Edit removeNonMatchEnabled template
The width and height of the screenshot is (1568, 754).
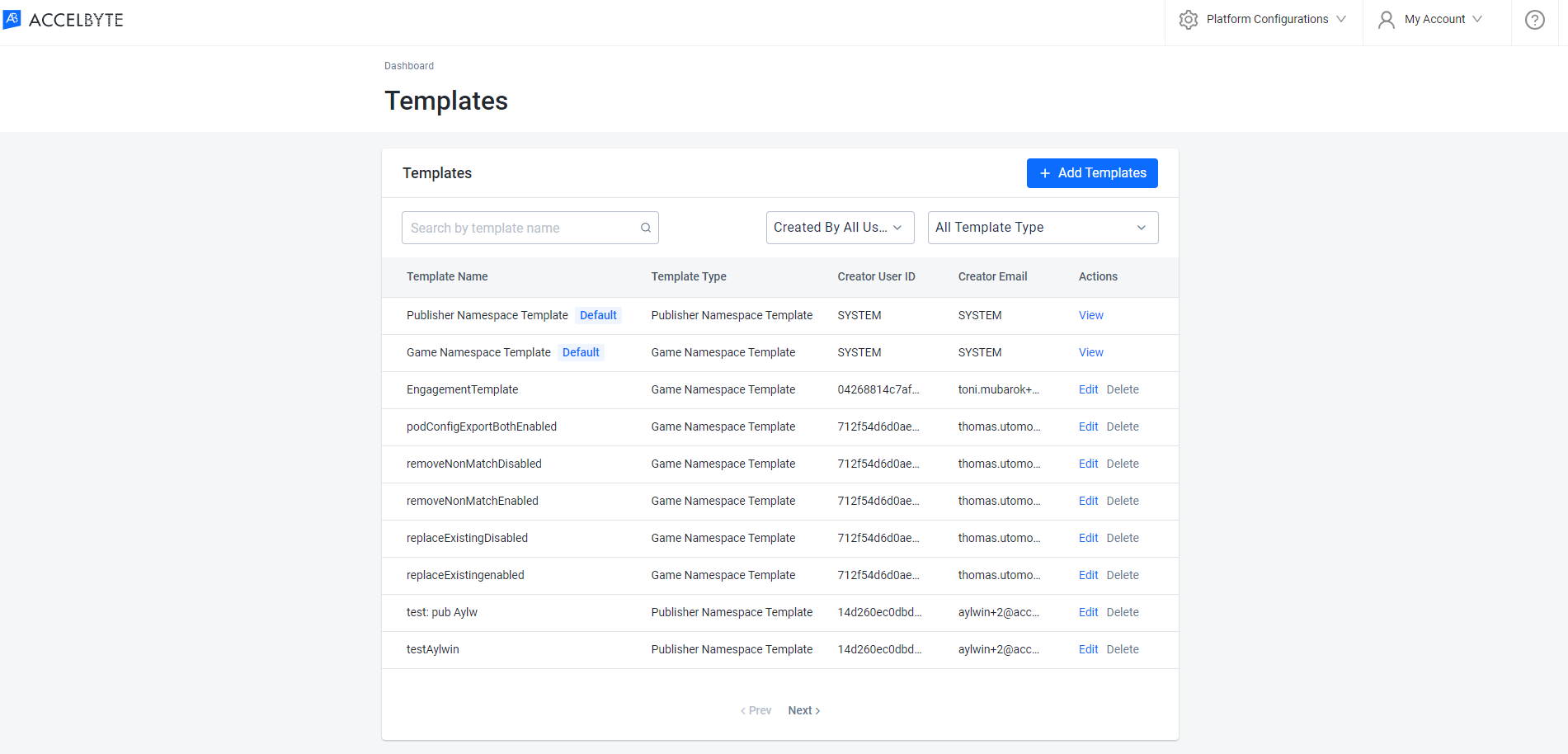(x=1088, y=501)
